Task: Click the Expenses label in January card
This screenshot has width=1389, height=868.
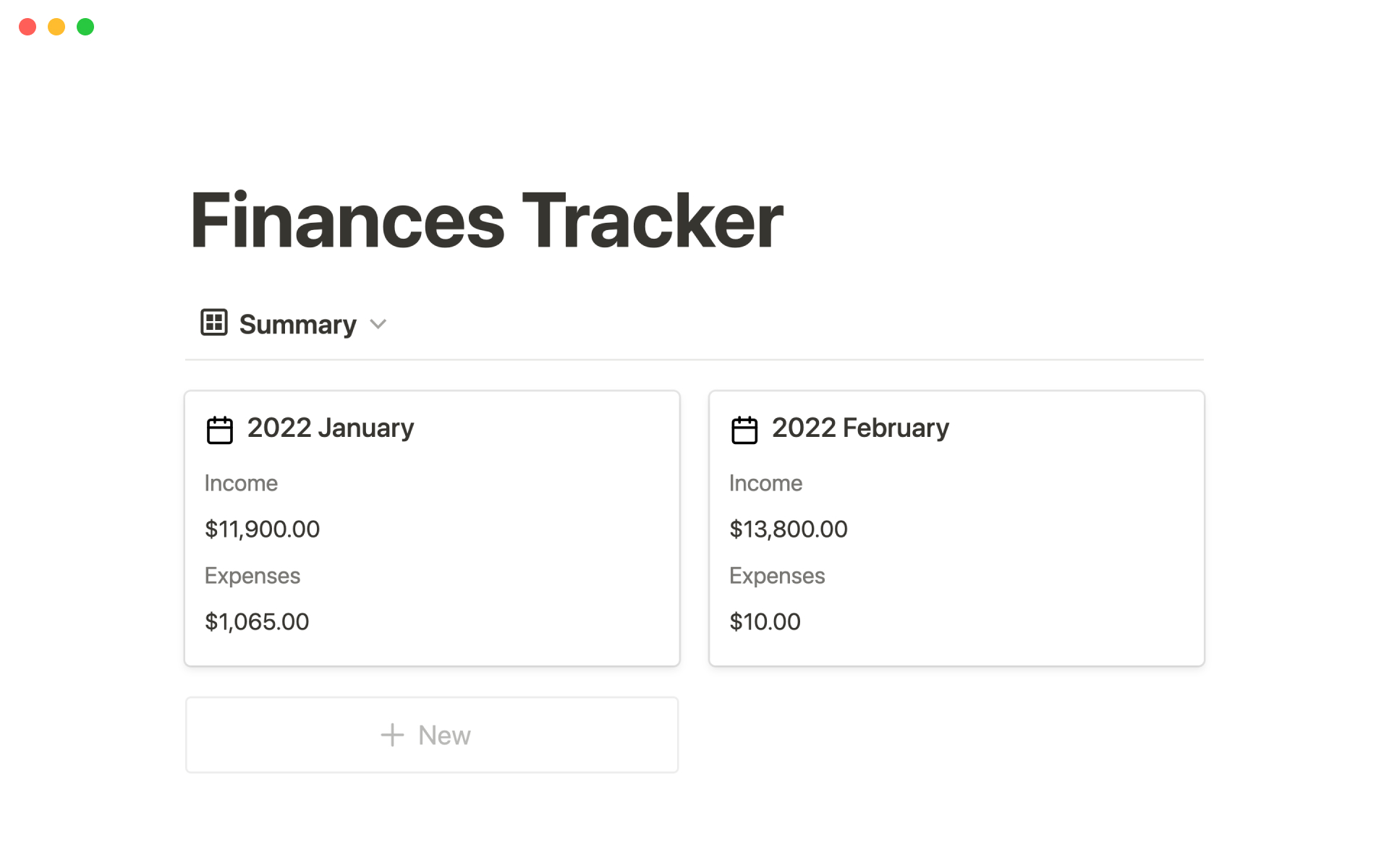Action: (252, 576)
